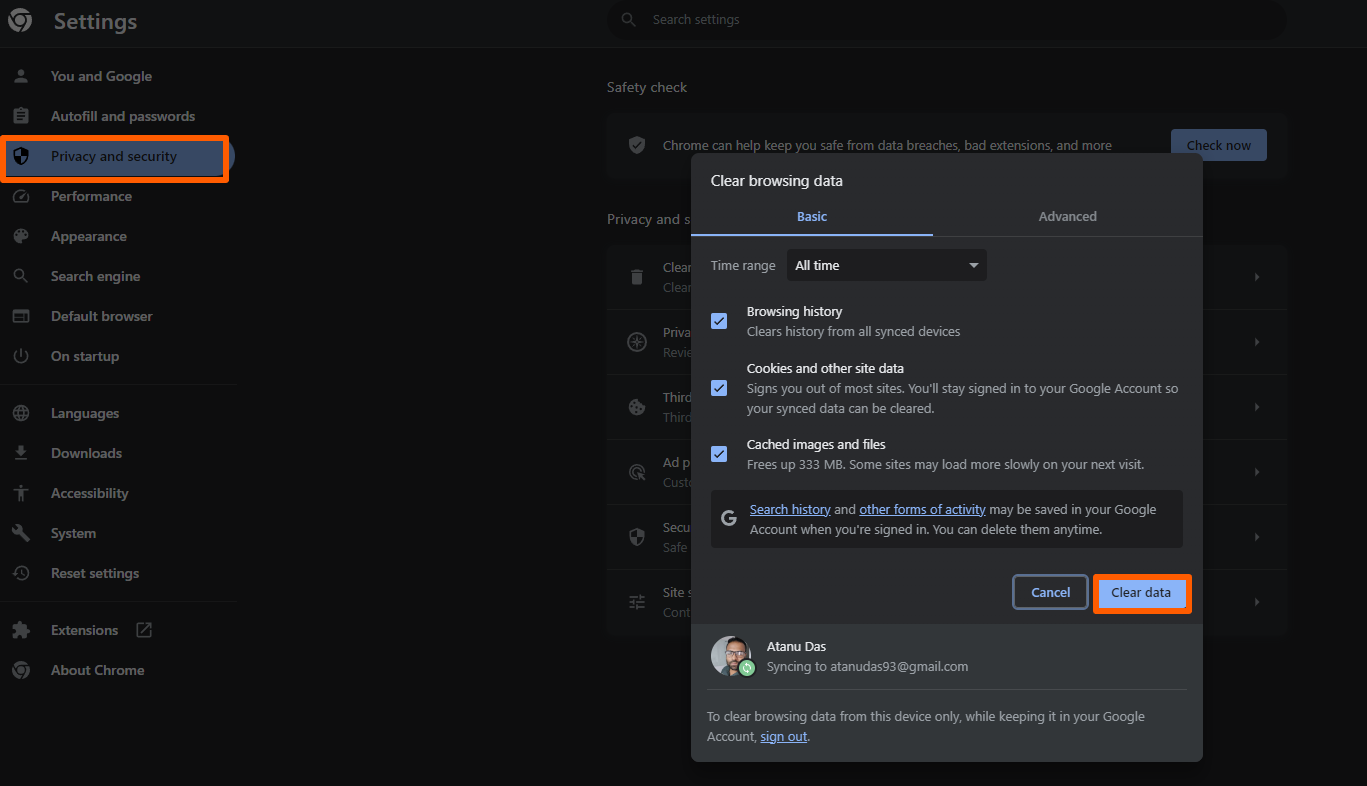Click the Syncing to atanudas93@gmail.com text
The image size is (1367, 786).
click(x=868, y=666)
